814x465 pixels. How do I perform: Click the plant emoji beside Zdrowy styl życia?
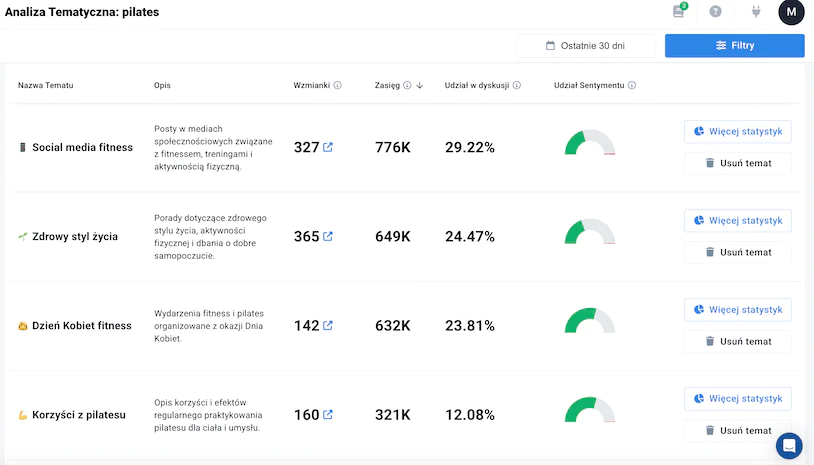point(22,237)
